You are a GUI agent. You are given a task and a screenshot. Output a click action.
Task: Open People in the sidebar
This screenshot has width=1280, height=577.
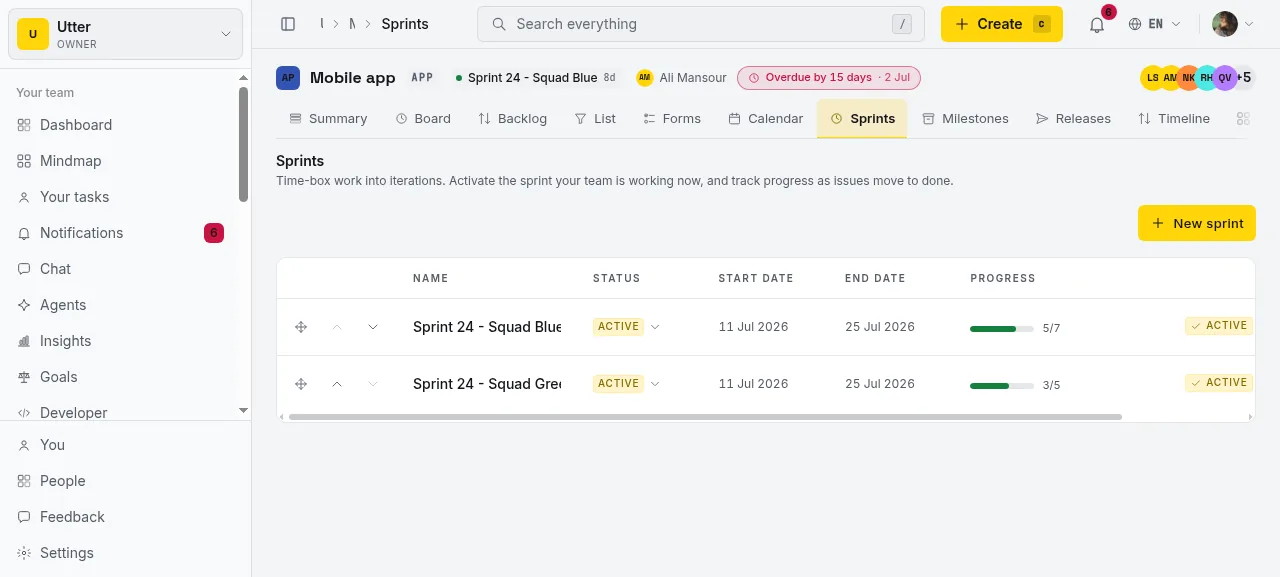pos(125,481)
